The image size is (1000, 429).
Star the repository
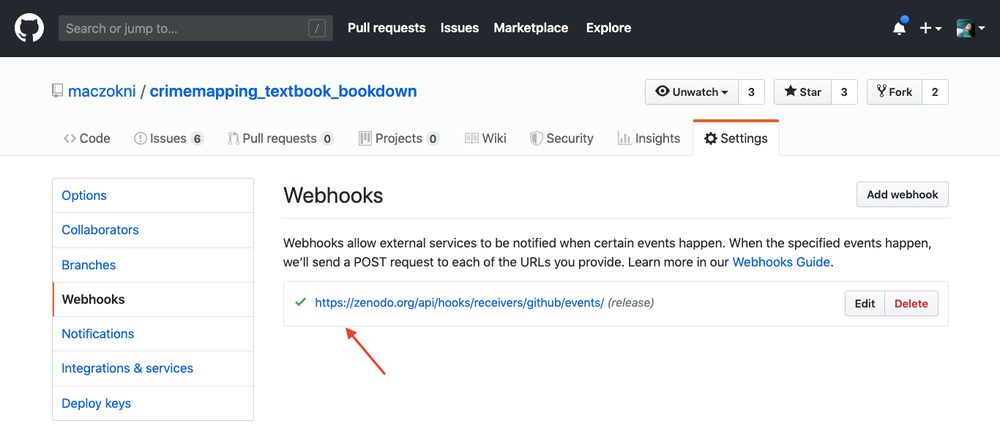[803, 92]
